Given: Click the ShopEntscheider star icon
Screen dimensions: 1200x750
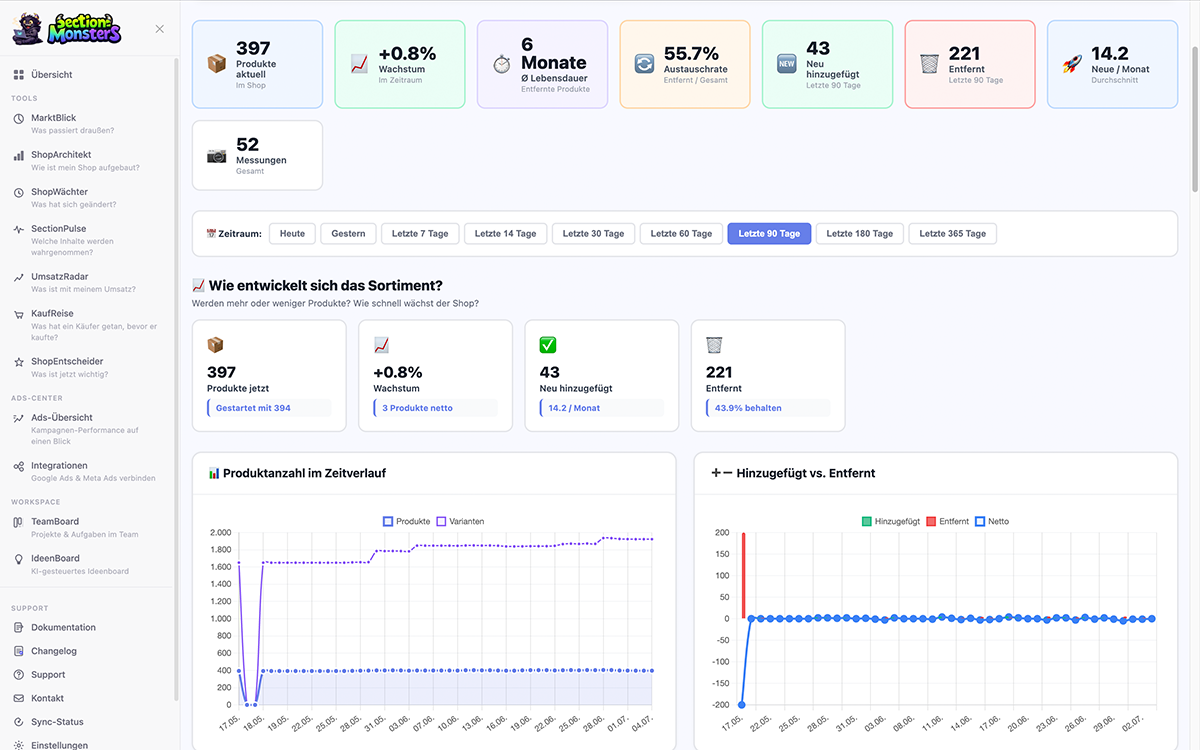Looking at the screenshot, I should click(19, 362).
